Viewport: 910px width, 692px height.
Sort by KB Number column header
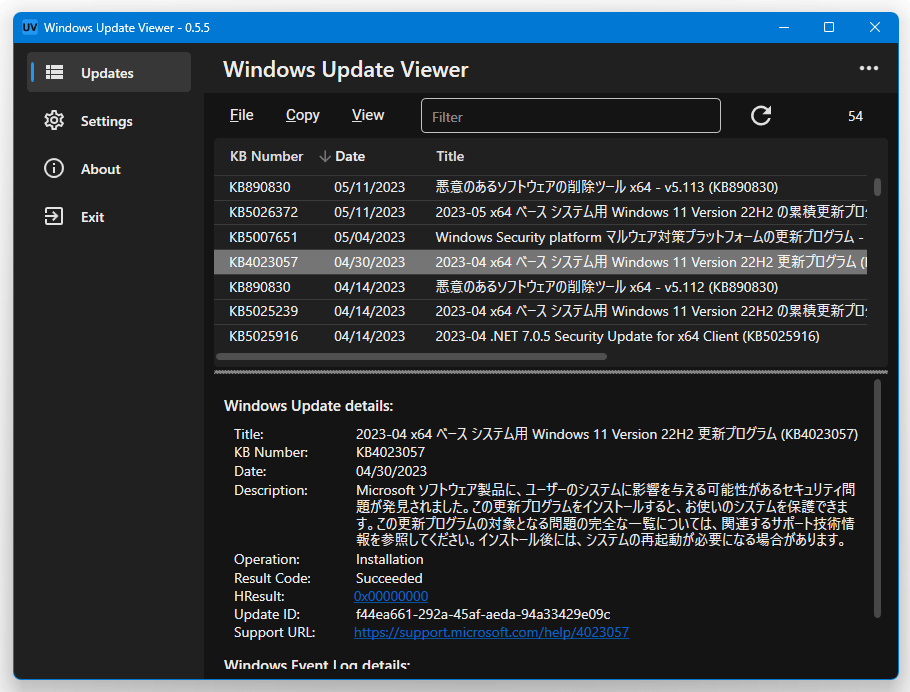266,156
